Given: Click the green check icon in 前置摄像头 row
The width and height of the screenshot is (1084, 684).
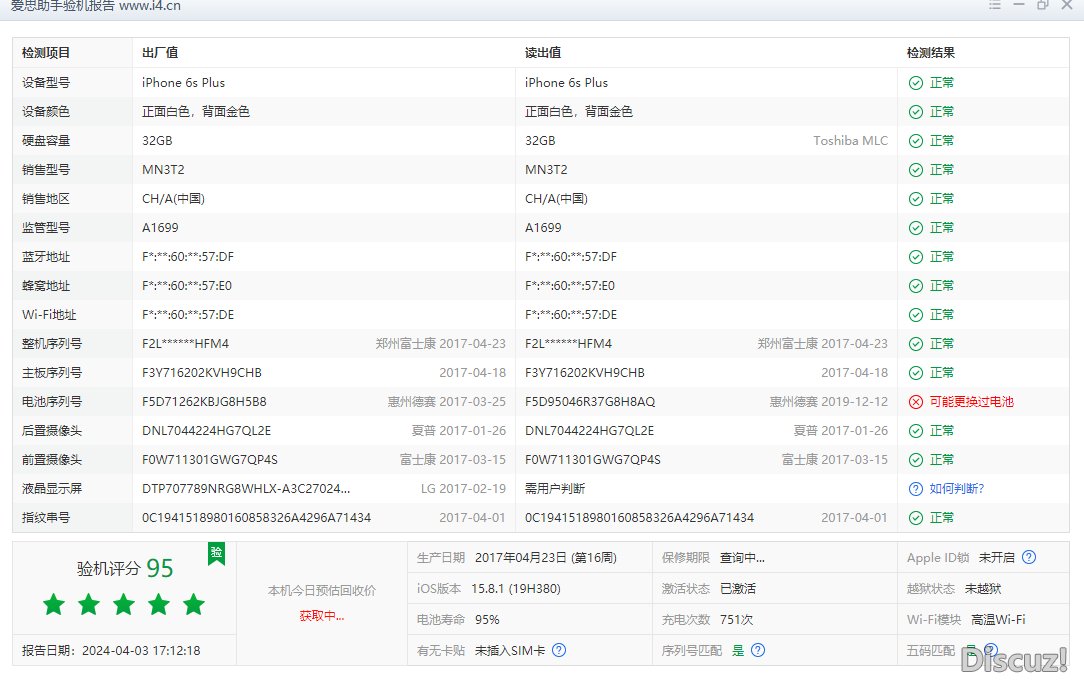Looking at the screenshot, I should [x=915, y=461].
